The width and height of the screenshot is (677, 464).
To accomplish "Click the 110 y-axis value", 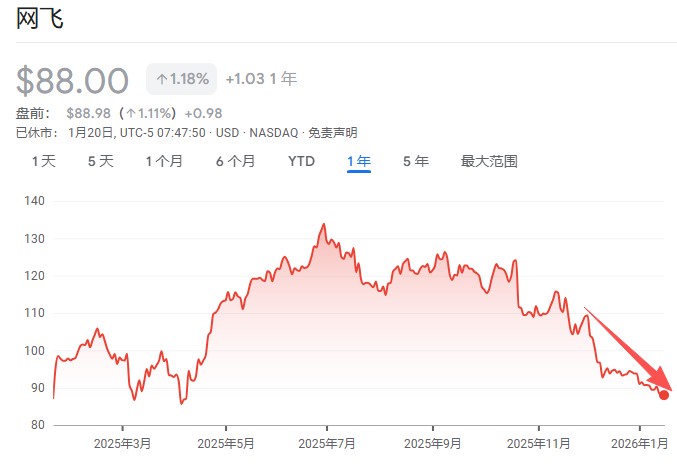I will (x=35, y=313).
